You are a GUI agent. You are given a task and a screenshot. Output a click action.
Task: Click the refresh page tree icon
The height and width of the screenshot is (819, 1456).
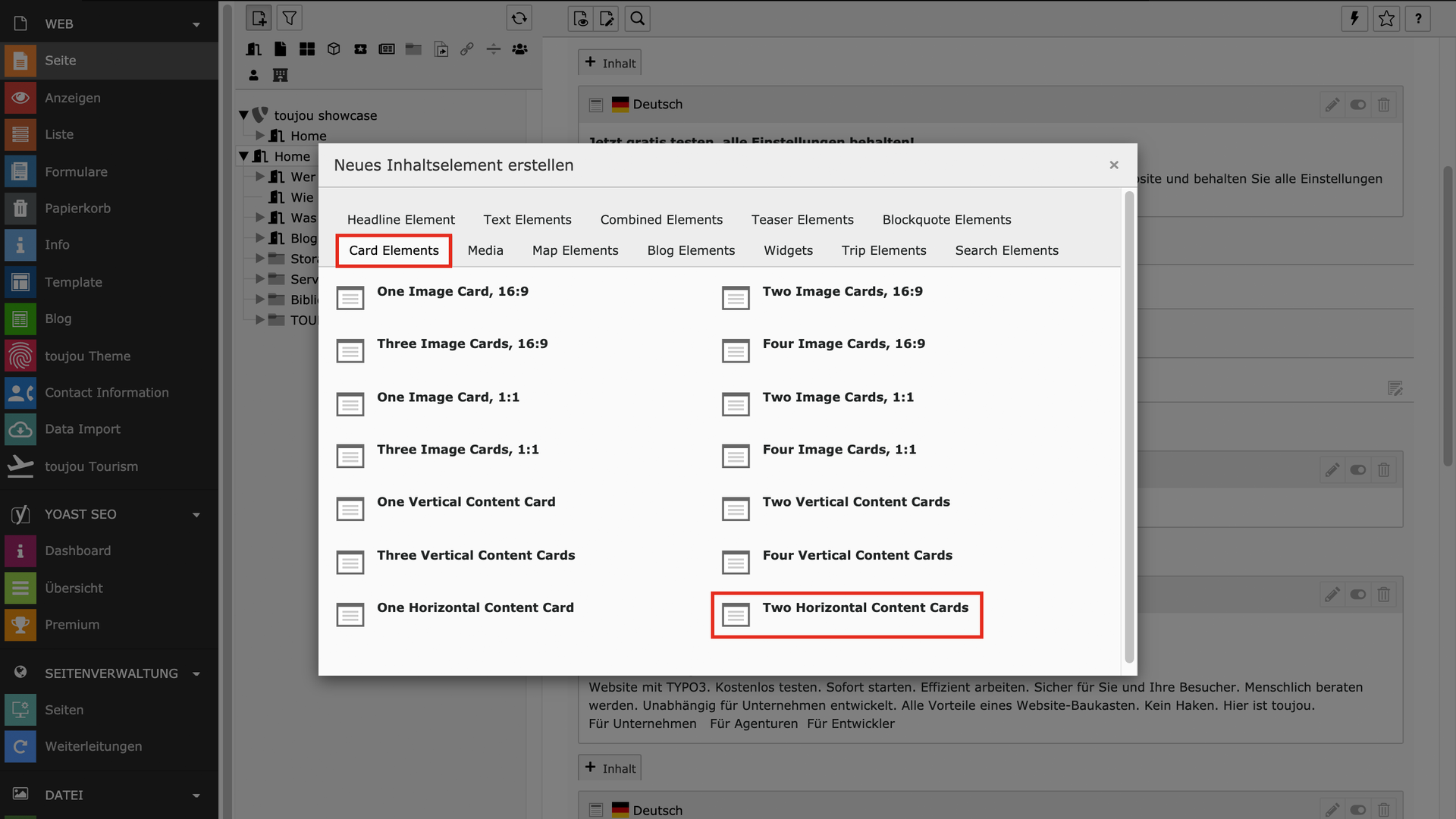[x=519, y=18]
